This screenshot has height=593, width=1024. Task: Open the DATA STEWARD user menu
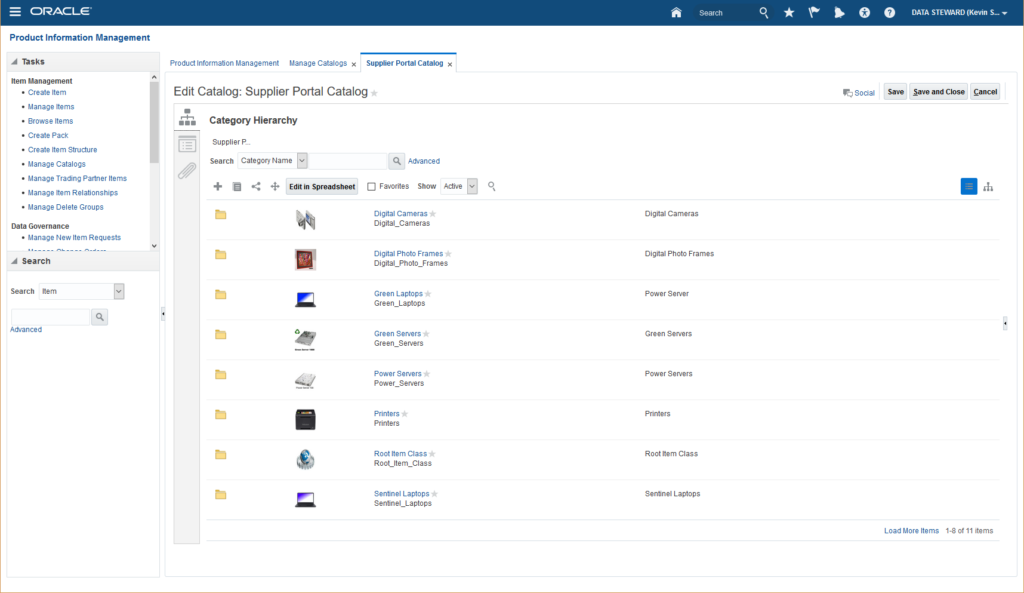pos(959,12)
